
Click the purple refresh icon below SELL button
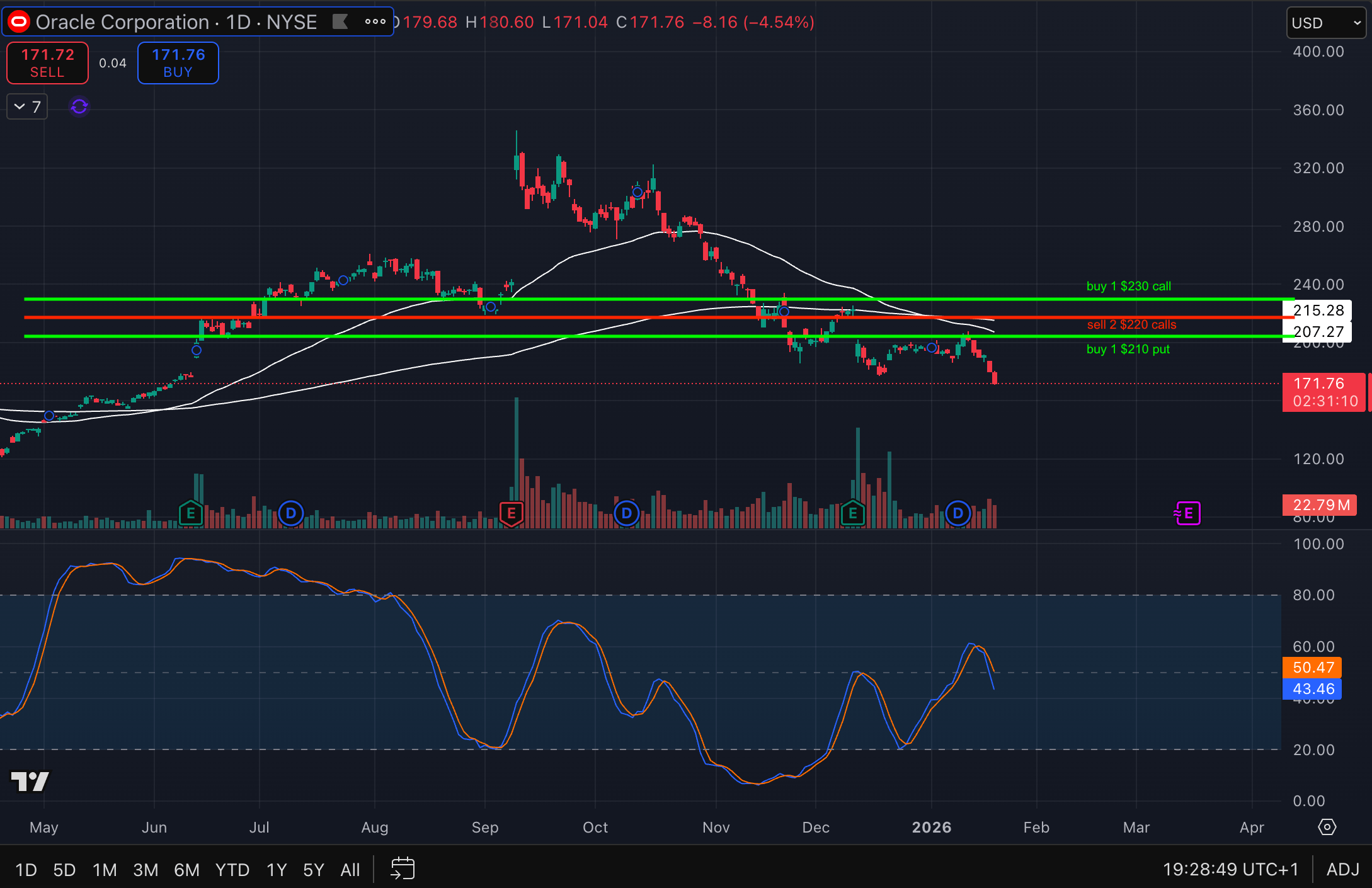tap(78, 106)
